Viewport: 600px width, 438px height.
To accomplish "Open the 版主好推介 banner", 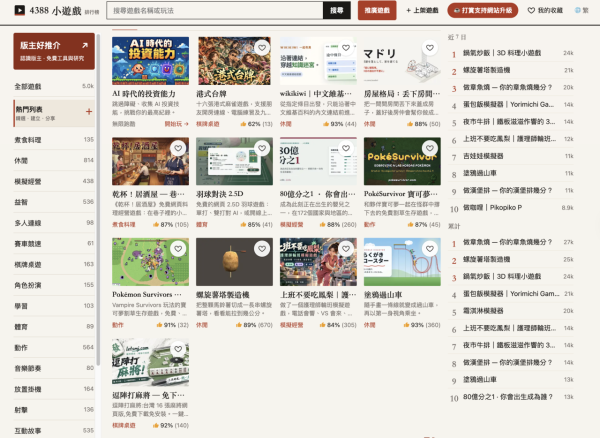I will click(54, 51).
